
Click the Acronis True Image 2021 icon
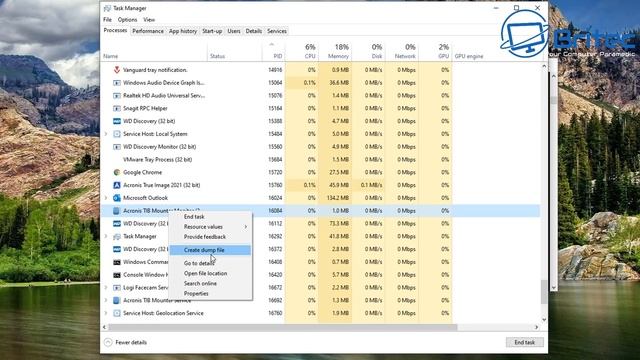pos(117,185)
